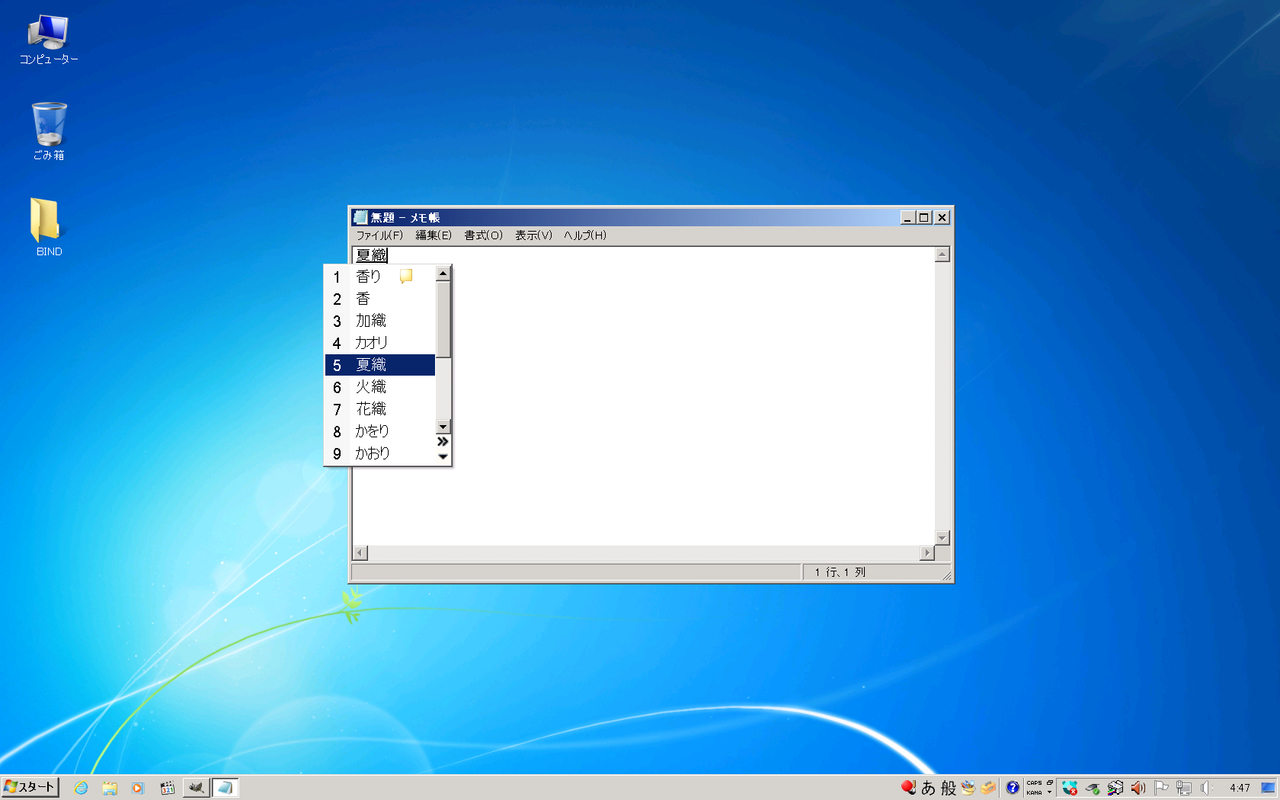This screenshot has height=800, width=1280.
Task: Open the ファイル(F) menu
Action: point(379,235)
